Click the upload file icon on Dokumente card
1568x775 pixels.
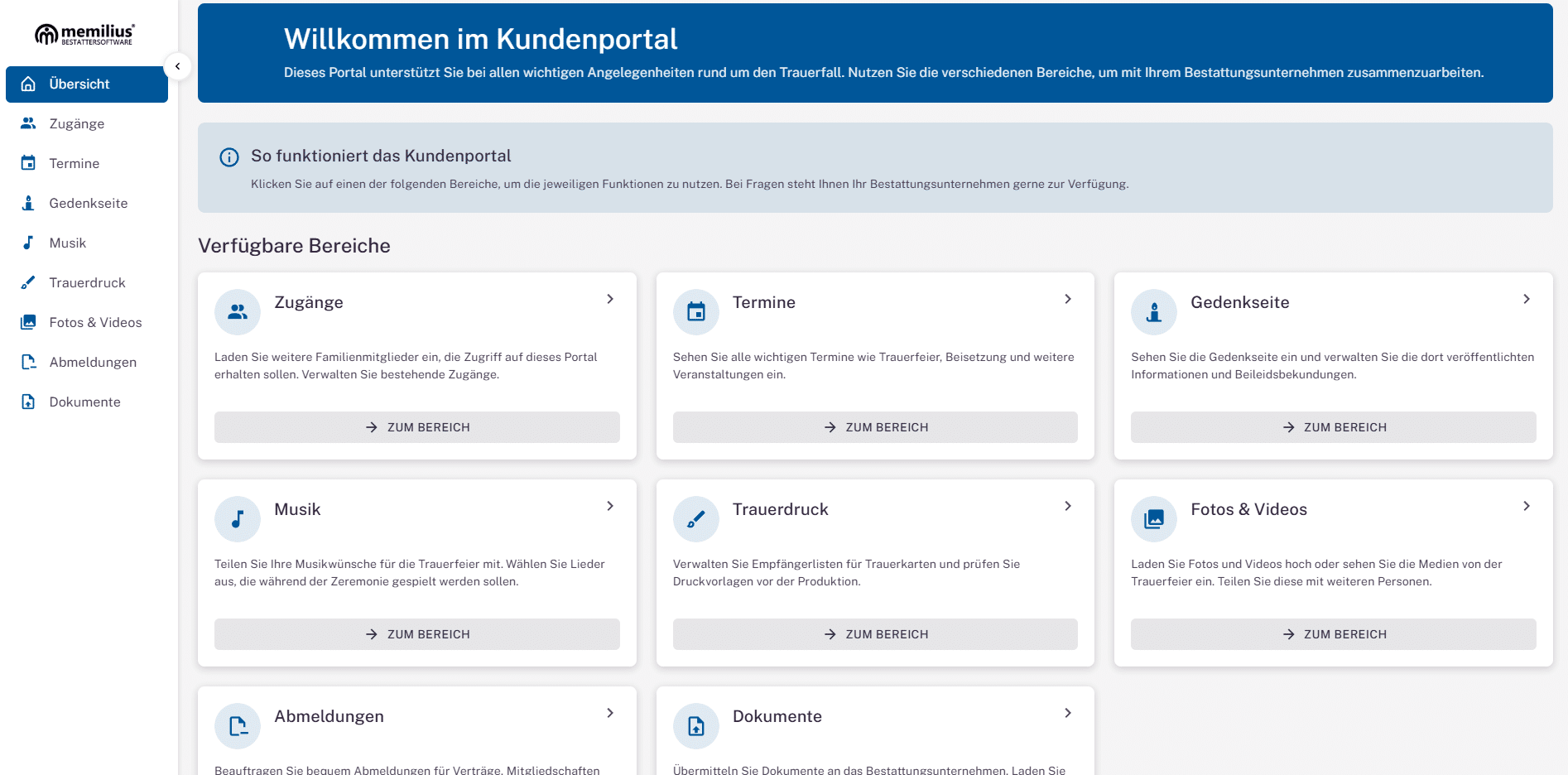point(696,726)
